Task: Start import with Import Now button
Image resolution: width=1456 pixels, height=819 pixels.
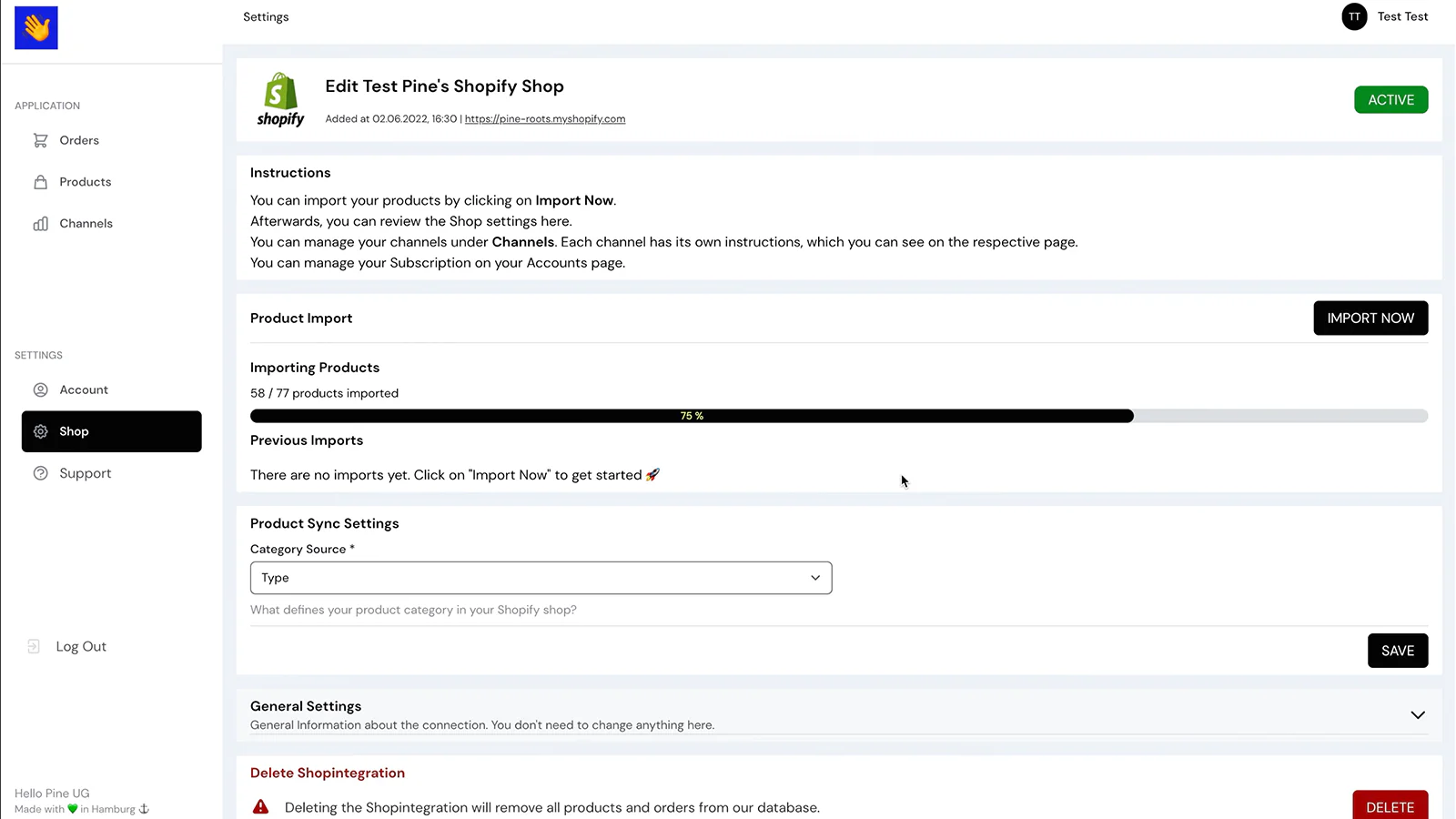Action: 1370,318
